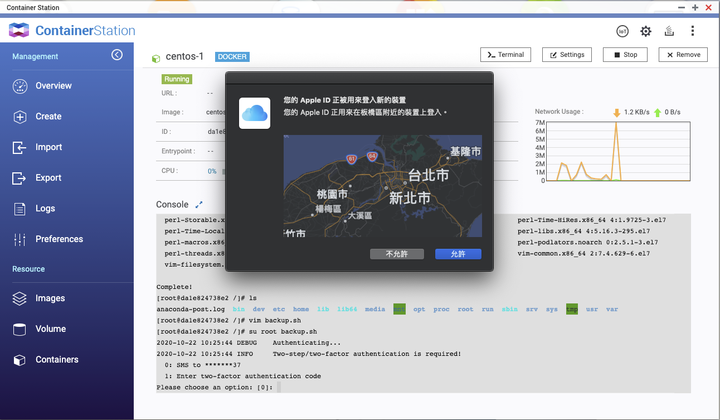Image resolution: width=720 pixels, height=420 pixels.
Task: Click the DOCKER tag badge
Action: click(232, 57)
